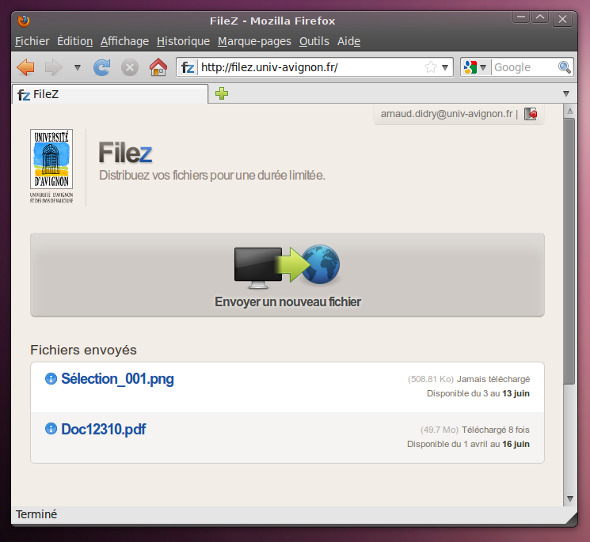This screenshot has height=542, width=590.
Task: Open the home page icon
Action: (x=158, y=67)
